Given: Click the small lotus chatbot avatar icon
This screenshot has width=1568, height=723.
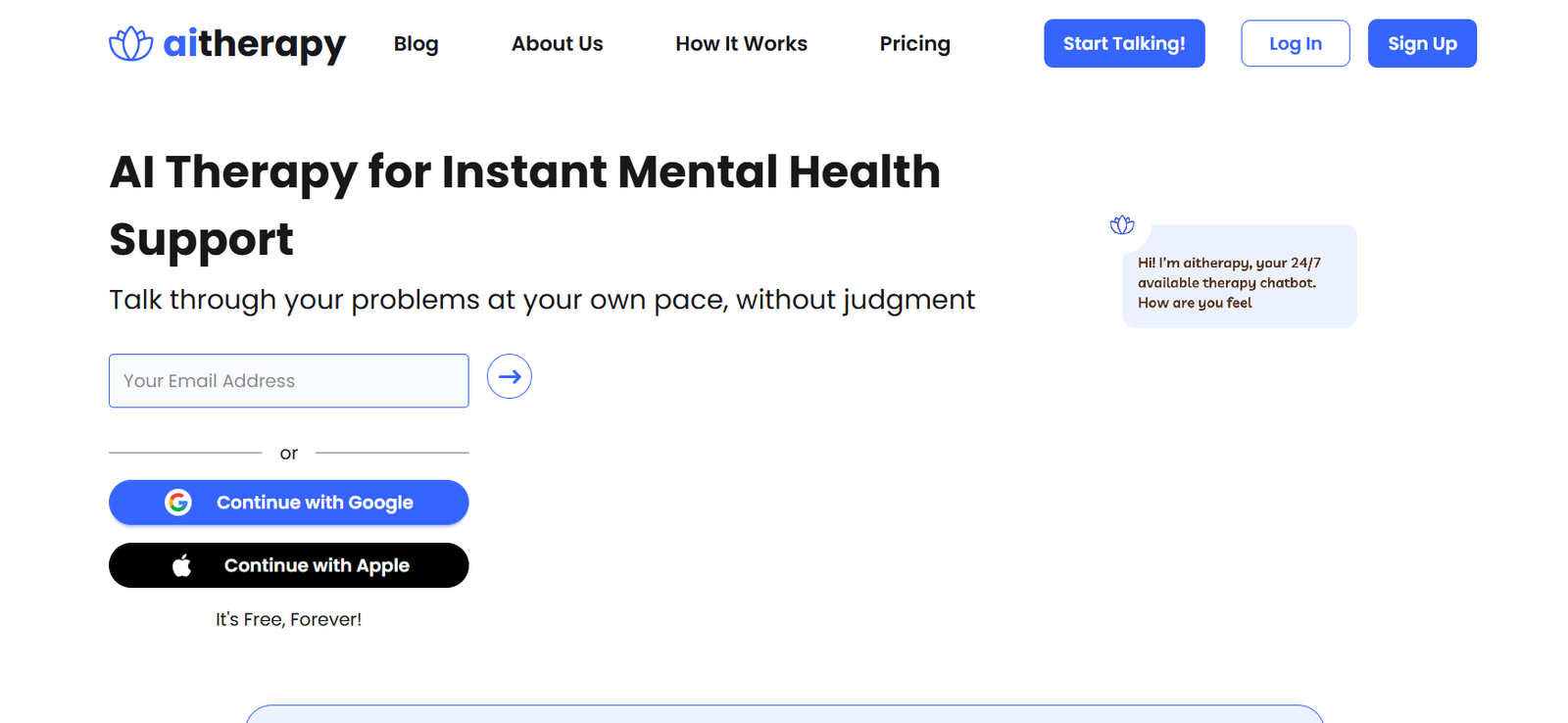Looking at the screenshot, I should pos(1122,225).
